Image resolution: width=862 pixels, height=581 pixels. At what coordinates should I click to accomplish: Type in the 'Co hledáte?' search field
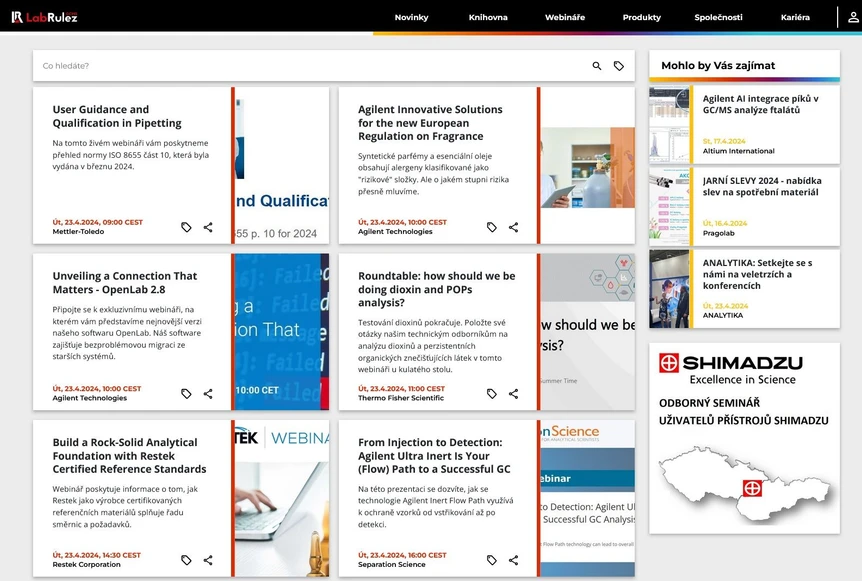tap(300, 66)
